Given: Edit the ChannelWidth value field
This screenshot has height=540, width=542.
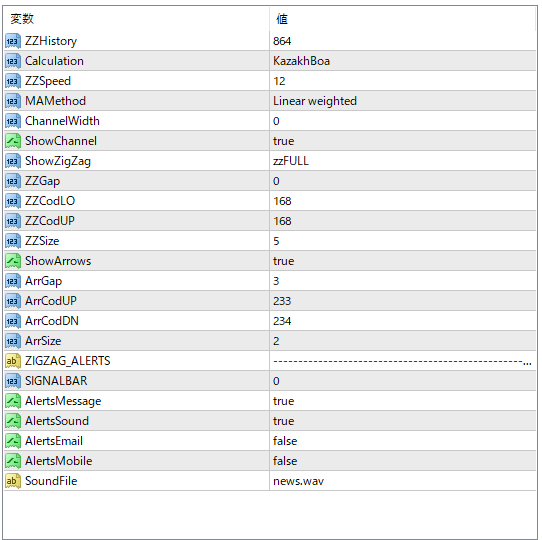Looking at the screenshot, I should coord(403,121).
